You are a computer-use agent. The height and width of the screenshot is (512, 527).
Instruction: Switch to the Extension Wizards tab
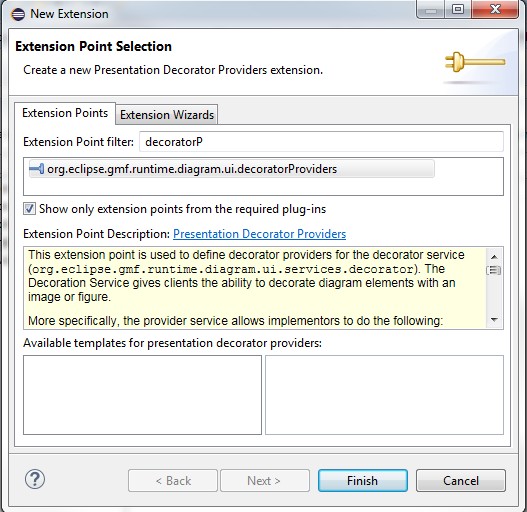167,115
